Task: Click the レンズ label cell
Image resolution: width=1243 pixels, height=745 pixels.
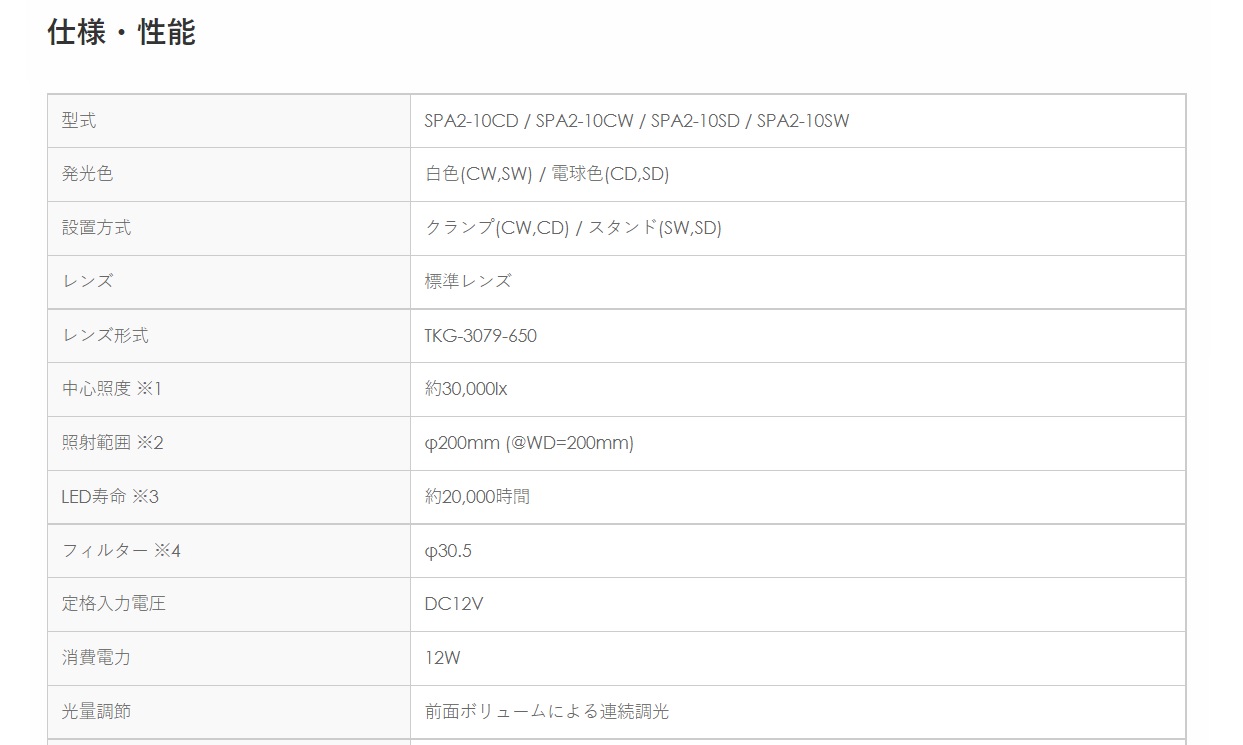Action: pyautogui.click(x=88, y=281)
